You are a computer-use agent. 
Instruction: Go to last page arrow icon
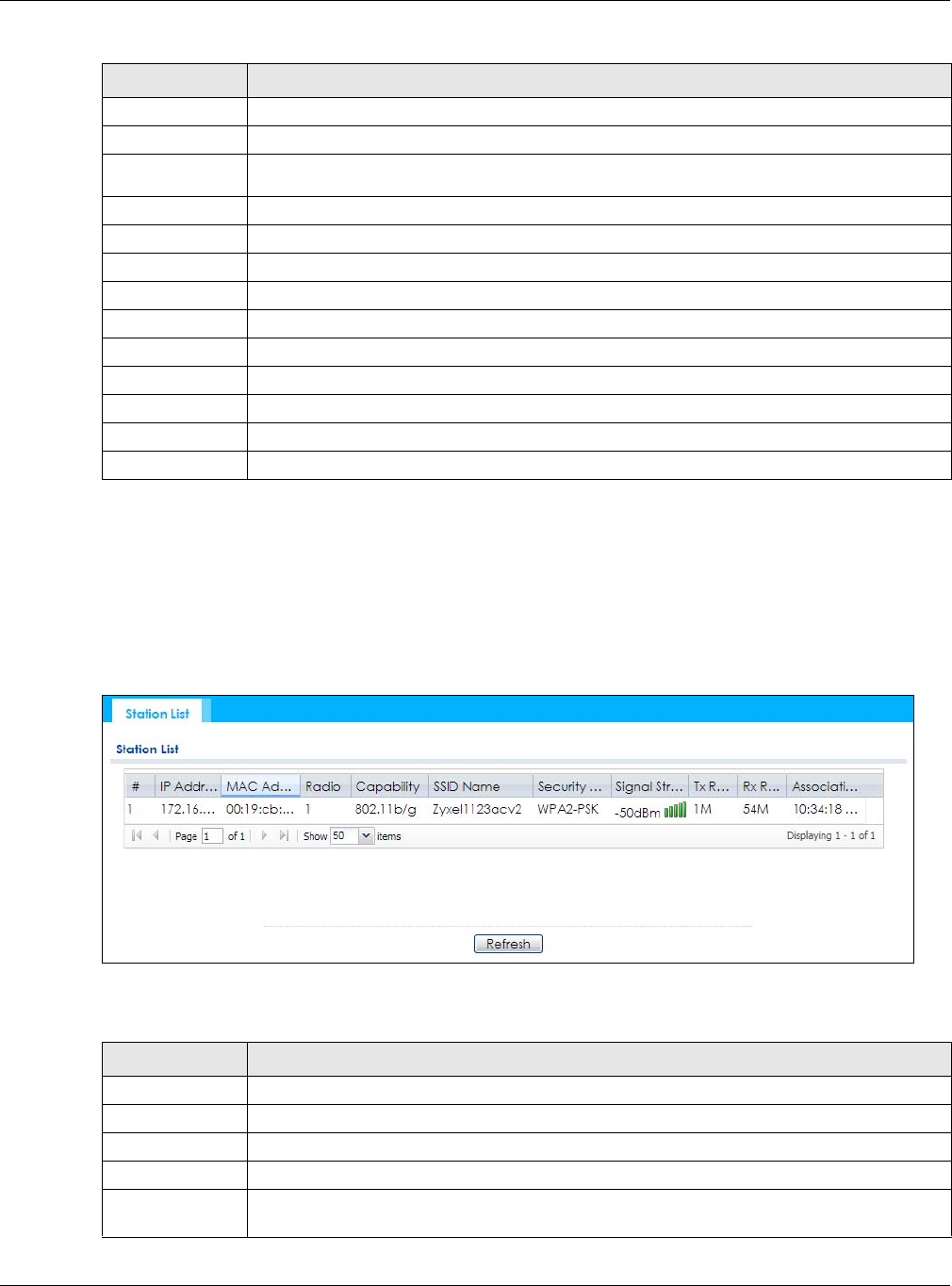[283, 835]
